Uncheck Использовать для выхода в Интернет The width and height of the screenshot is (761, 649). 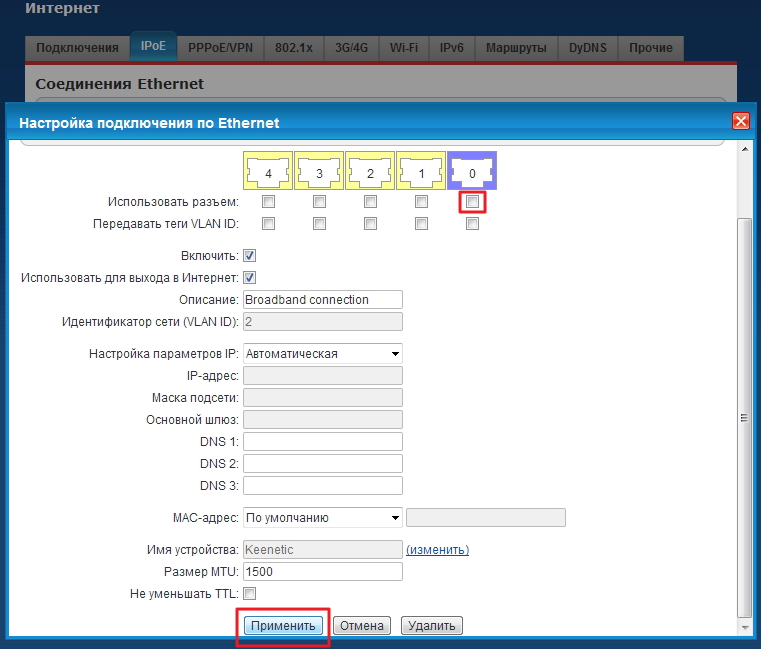coord(250,278)
